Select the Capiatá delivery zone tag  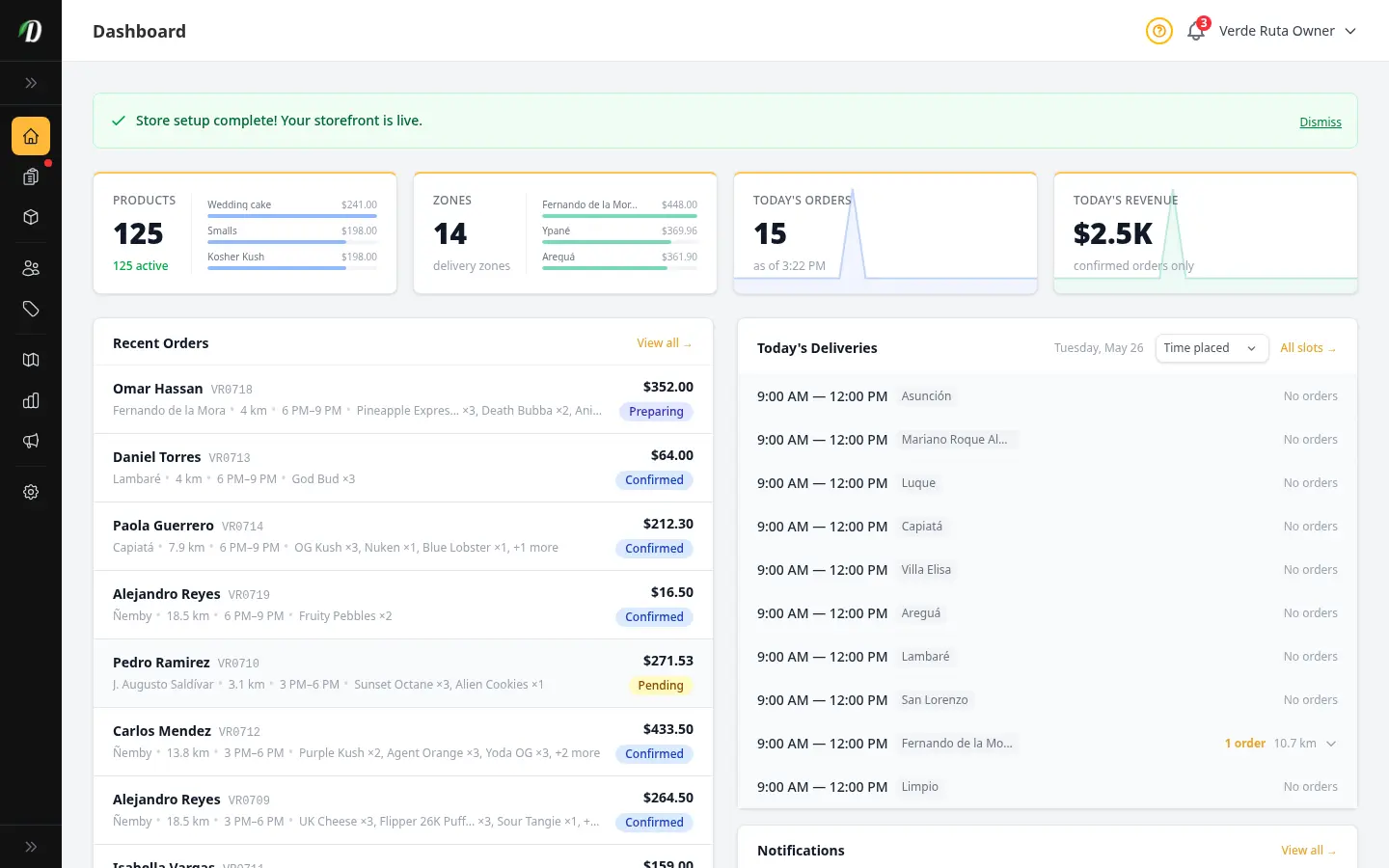[922, 527]
